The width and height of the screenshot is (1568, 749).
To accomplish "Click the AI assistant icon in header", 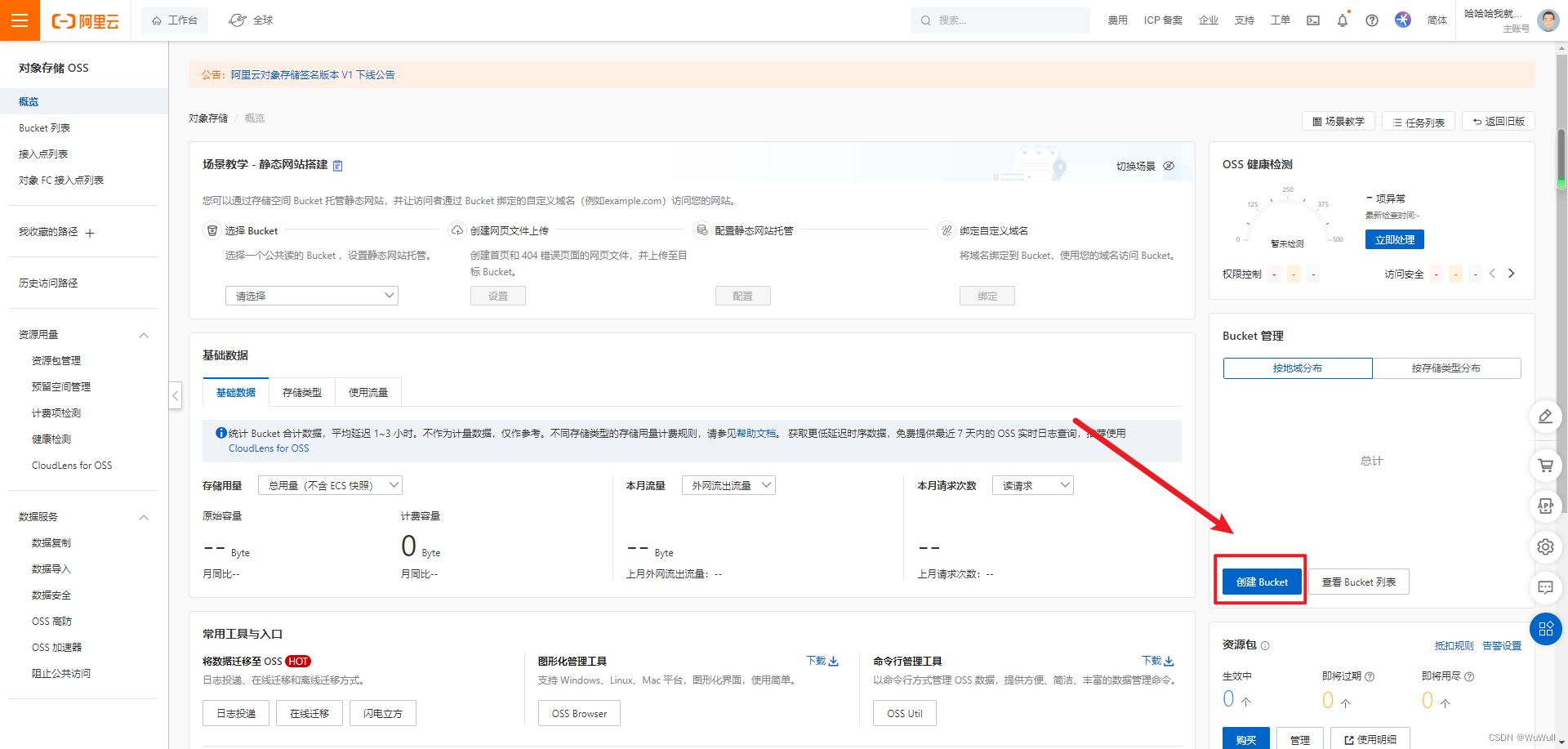I will pyautogui.click(x=1403, y=20).
